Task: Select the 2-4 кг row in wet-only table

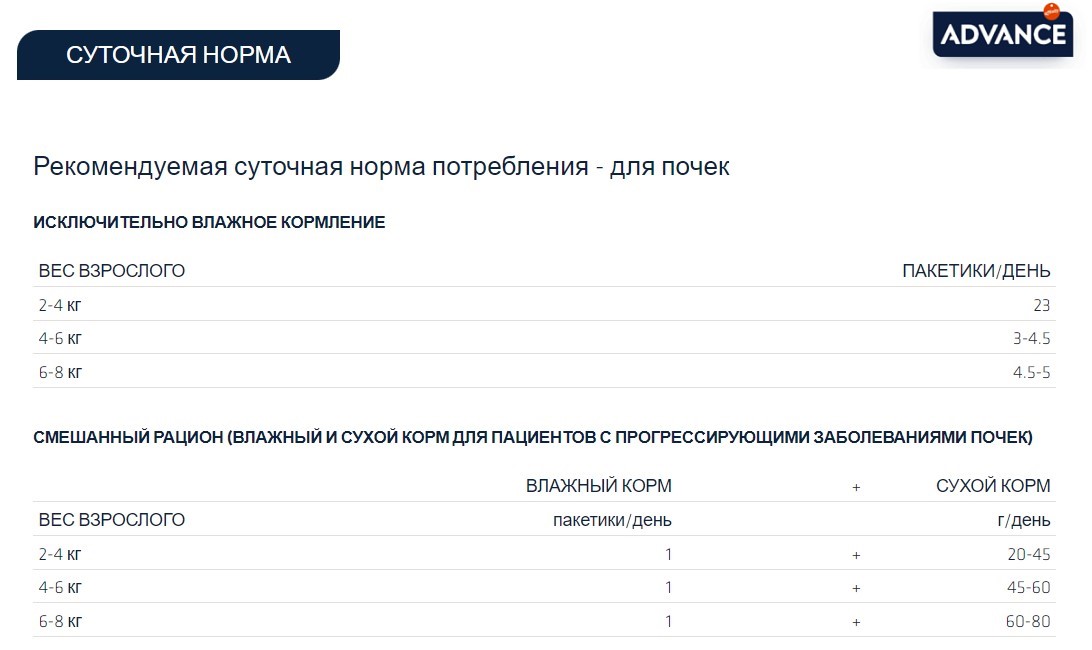Action: [544, 304]
